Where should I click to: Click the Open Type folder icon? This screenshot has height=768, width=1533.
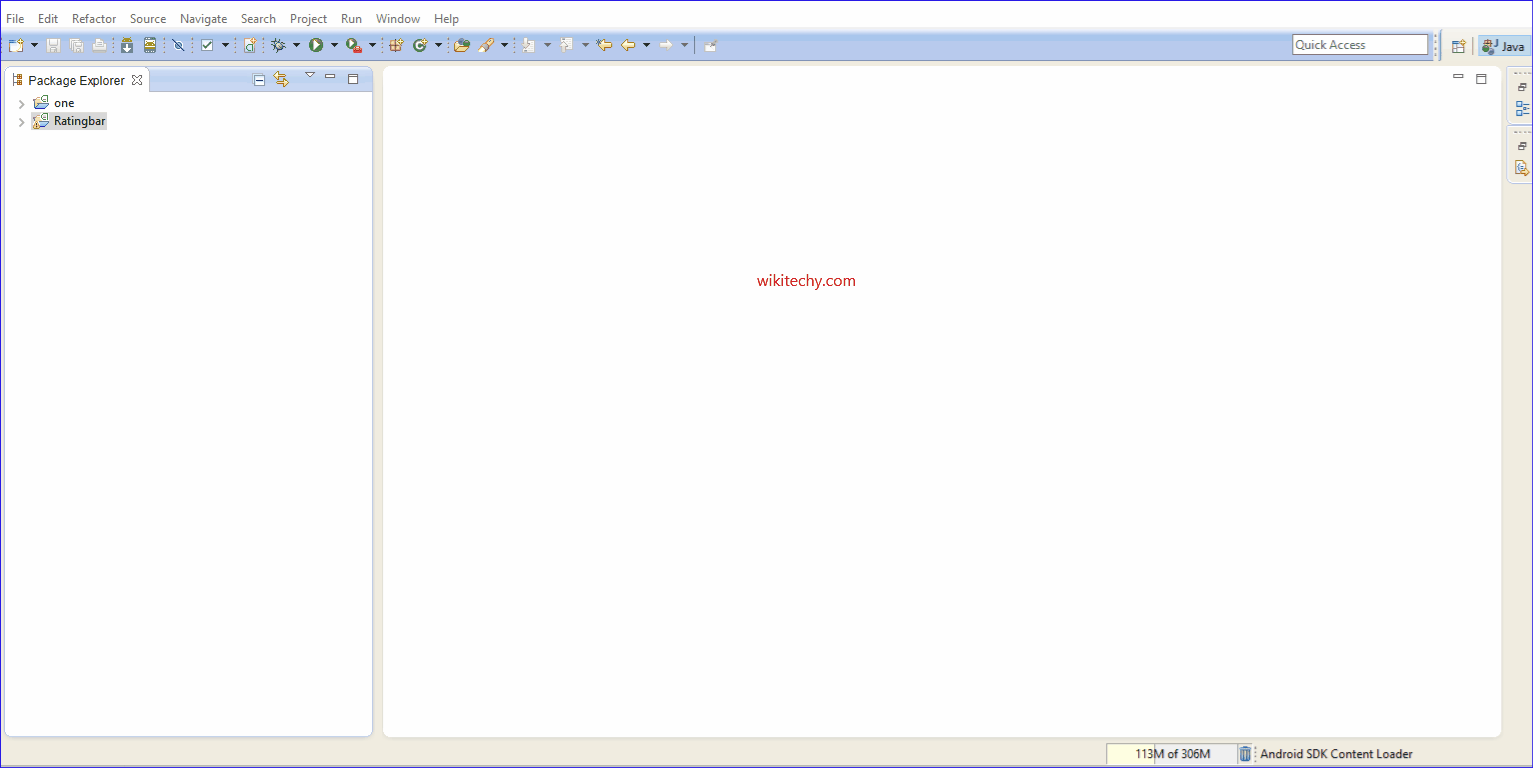[x=461, y=45]
